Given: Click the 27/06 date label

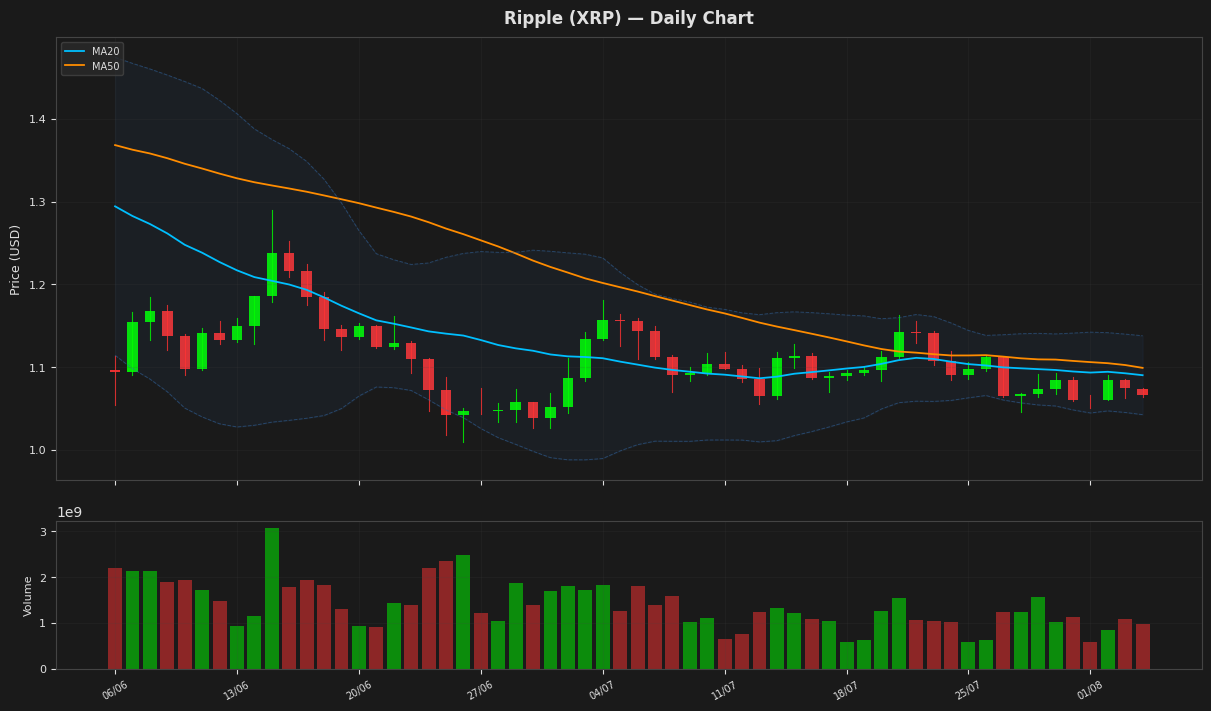Looking at the screenshot, I should click(x=481, y=689).
